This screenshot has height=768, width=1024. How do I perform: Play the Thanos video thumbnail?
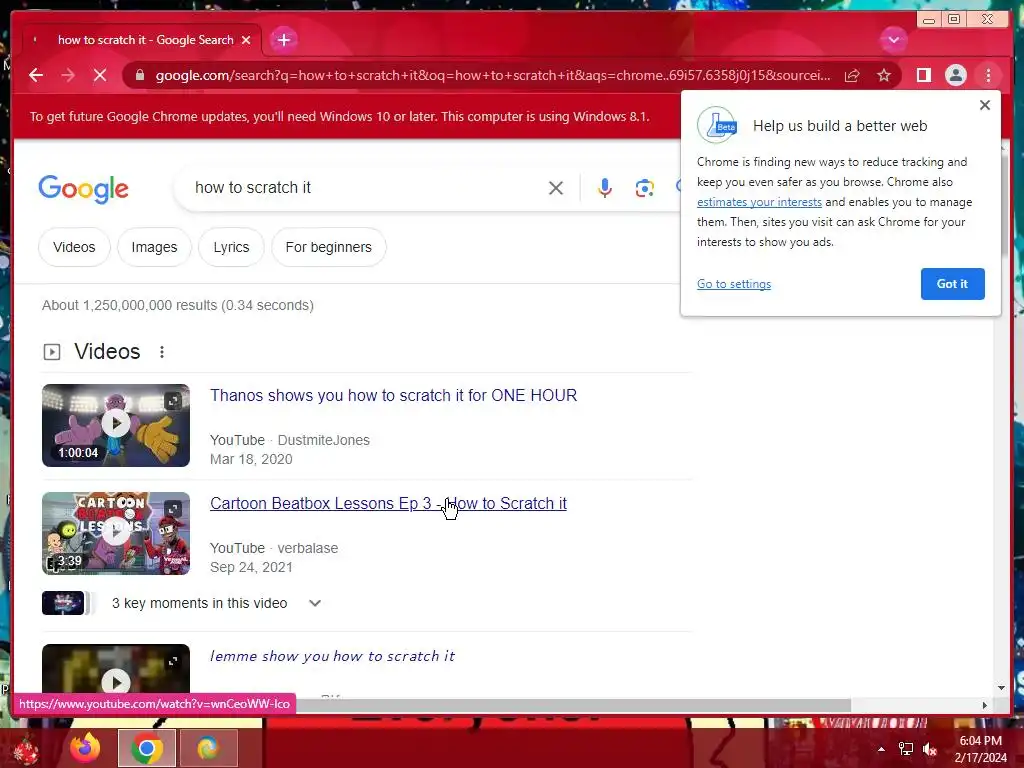[116, 425]
